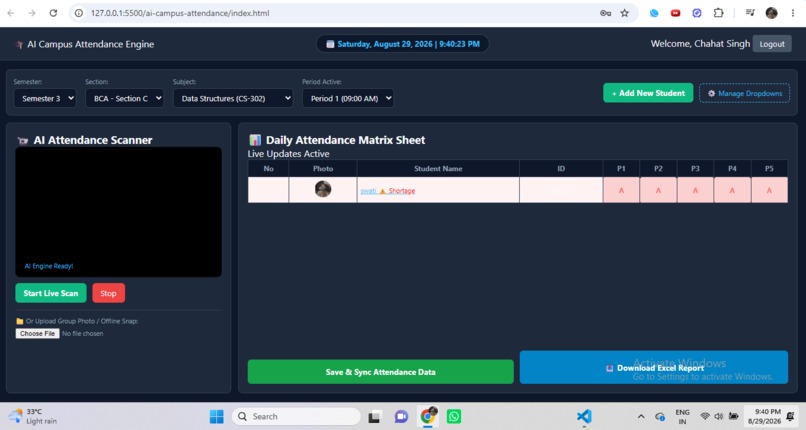Open the purple circular extension icon
The image size is (806, 430).
(697, 13)
